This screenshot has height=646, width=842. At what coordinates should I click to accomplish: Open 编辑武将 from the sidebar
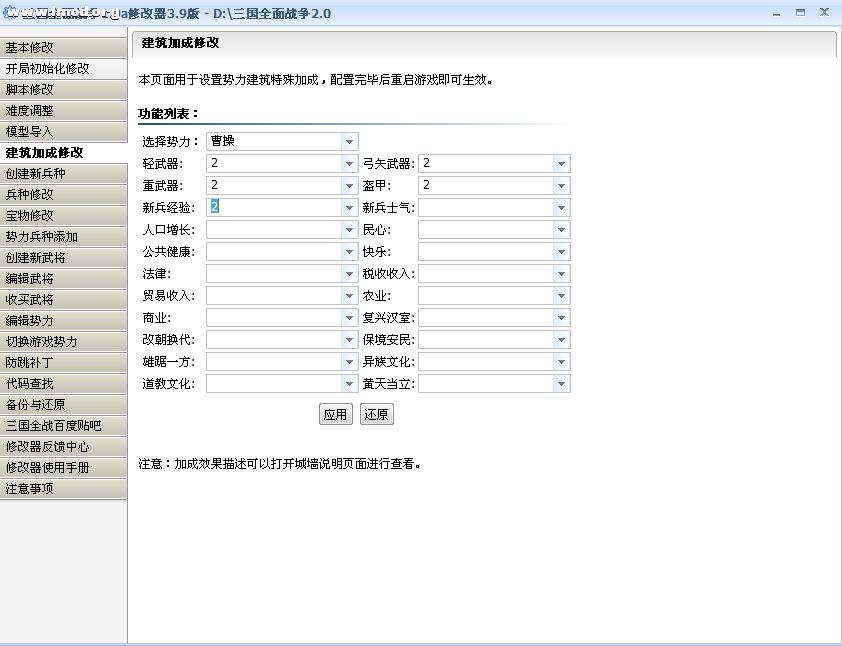point(63,279)
